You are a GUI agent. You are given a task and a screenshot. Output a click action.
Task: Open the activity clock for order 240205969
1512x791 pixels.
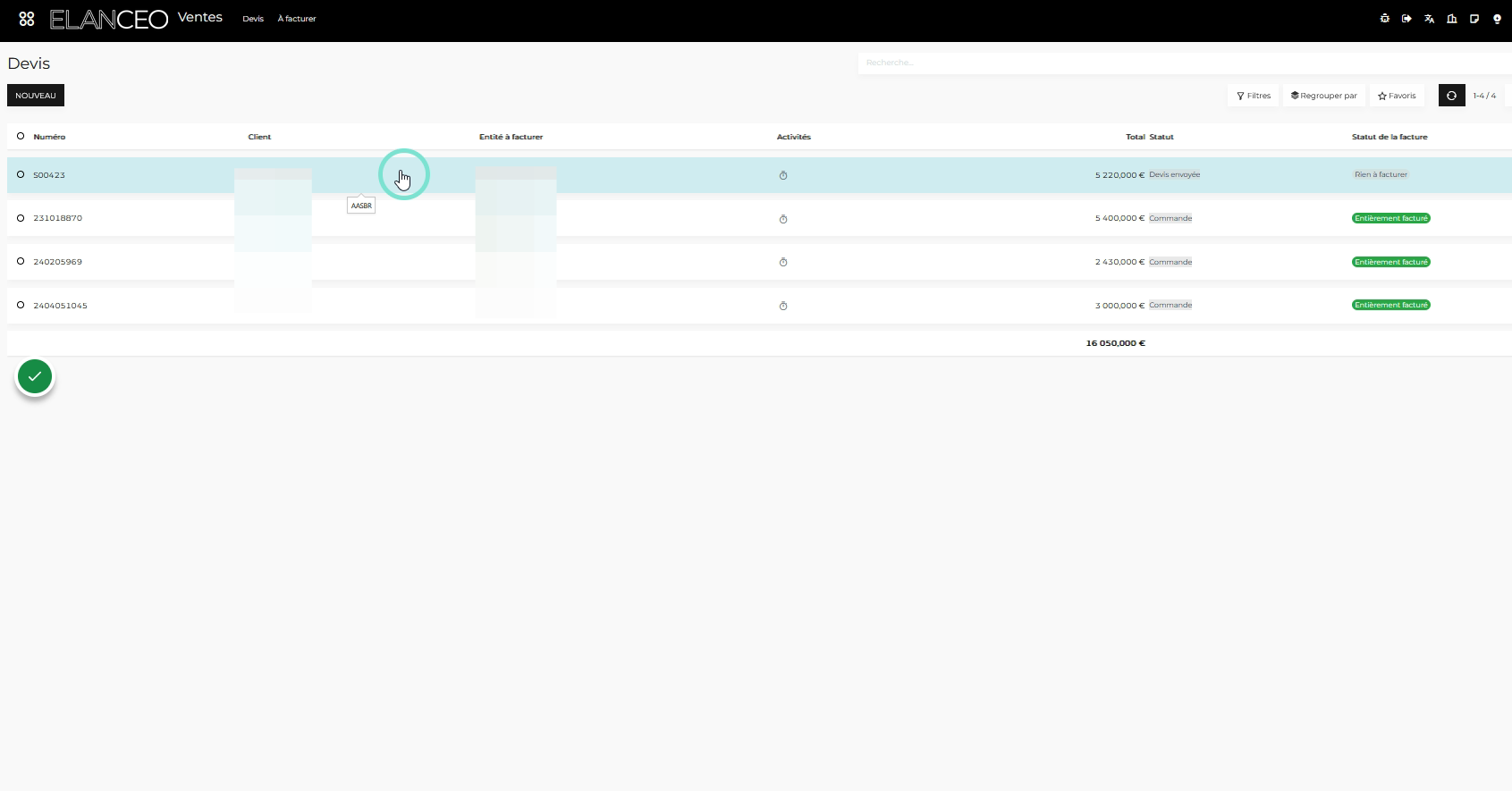click(783, 262)
